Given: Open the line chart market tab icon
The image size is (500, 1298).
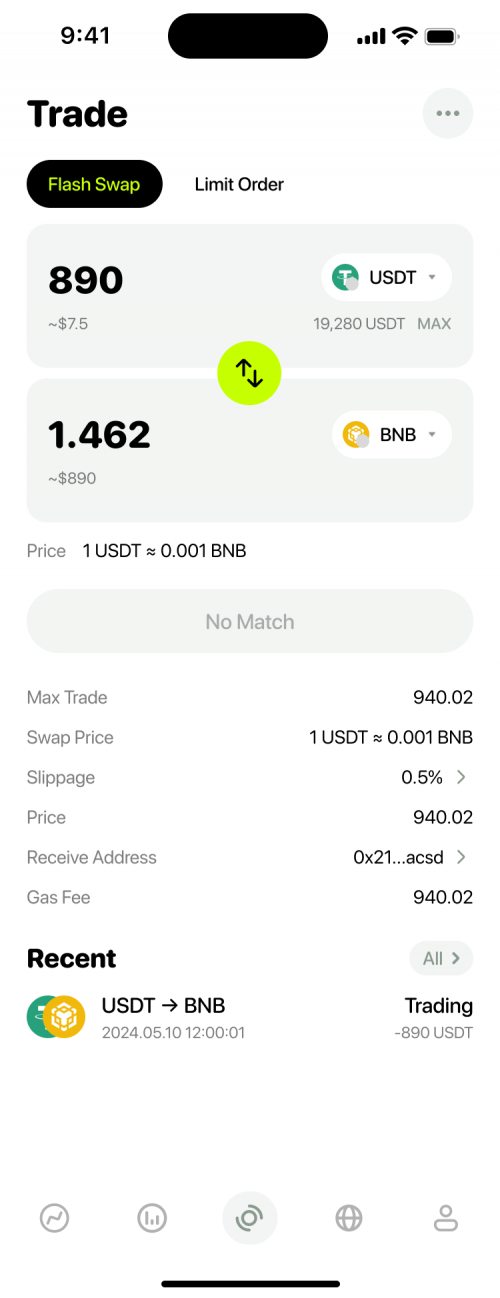Looking at the screenshot, I should tap(54, 1217).
